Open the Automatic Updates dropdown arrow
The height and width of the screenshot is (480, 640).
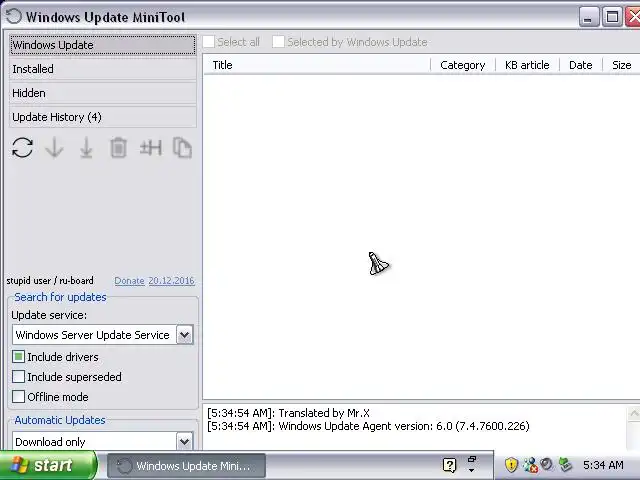click(x=184, y=441)
